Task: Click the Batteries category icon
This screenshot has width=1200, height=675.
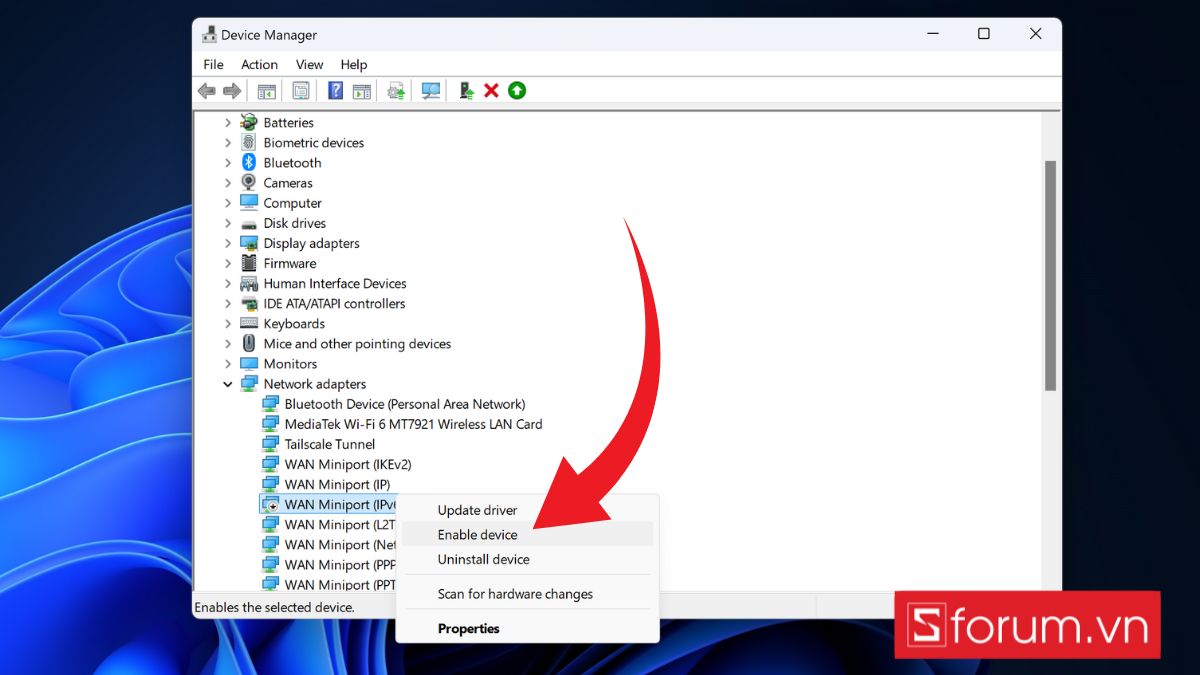Action: pos(249,122)
